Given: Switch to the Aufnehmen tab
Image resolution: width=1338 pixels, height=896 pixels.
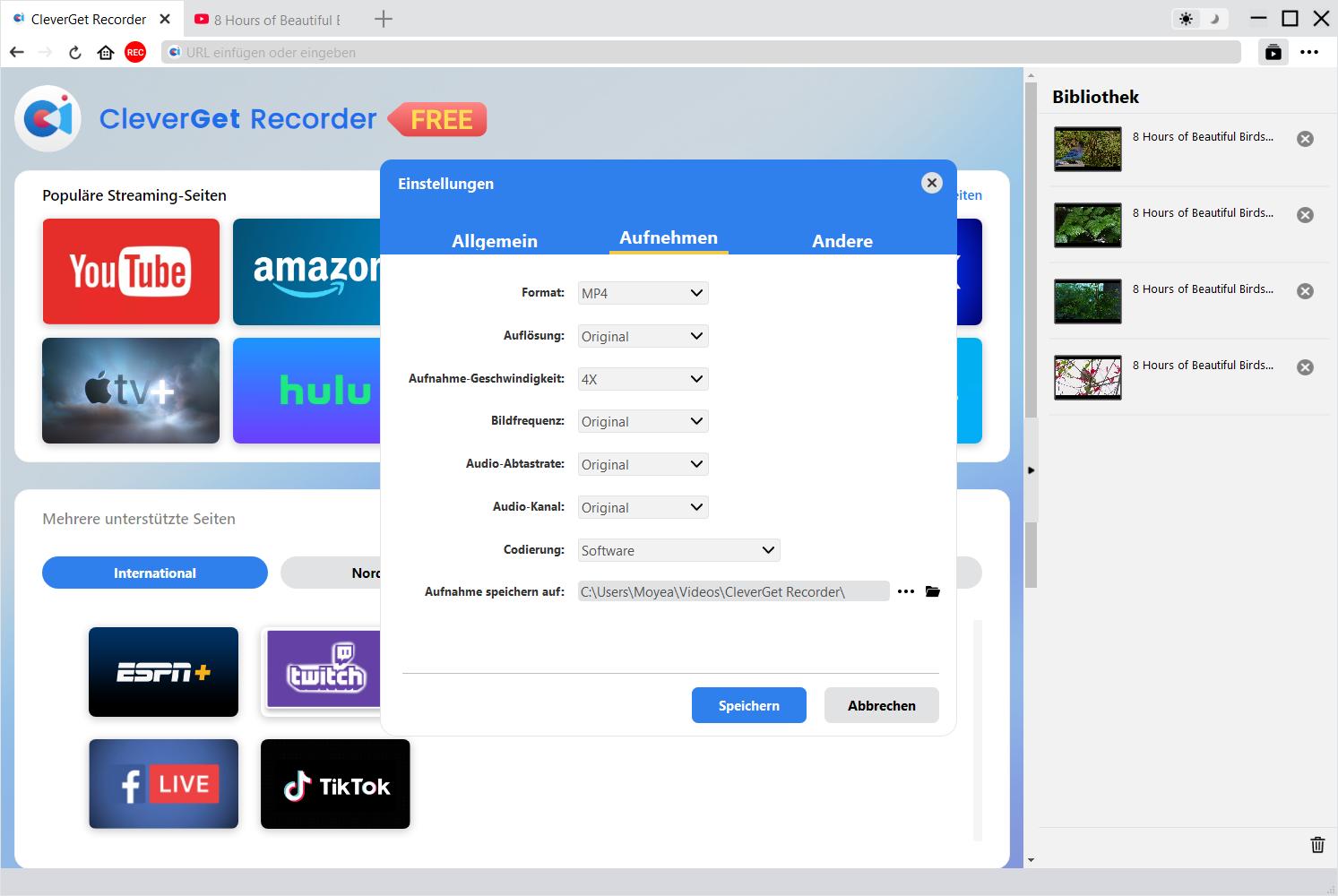Looking at the screenshot, I should point(669,237).
